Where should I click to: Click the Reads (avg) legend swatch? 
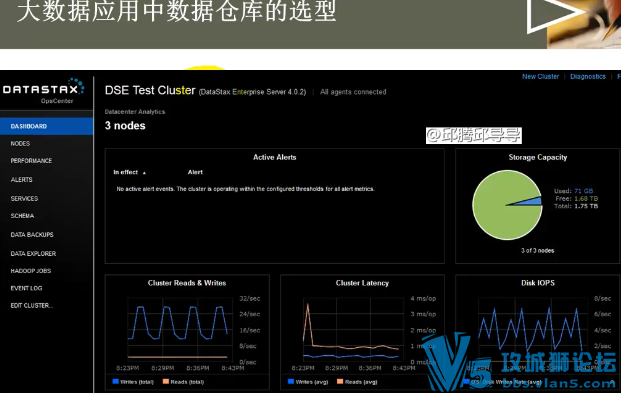tap(340, 382)
